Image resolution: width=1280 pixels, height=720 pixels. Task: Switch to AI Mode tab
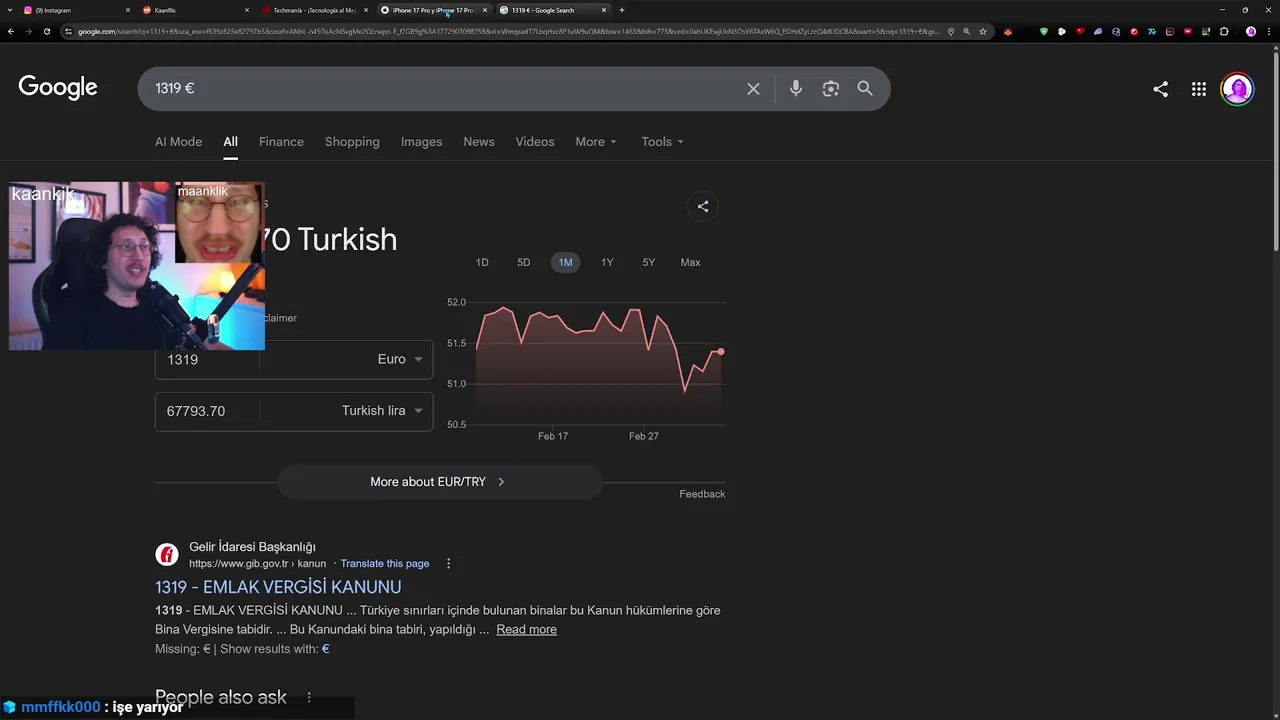pyautogui.click(x=178, y=142)
